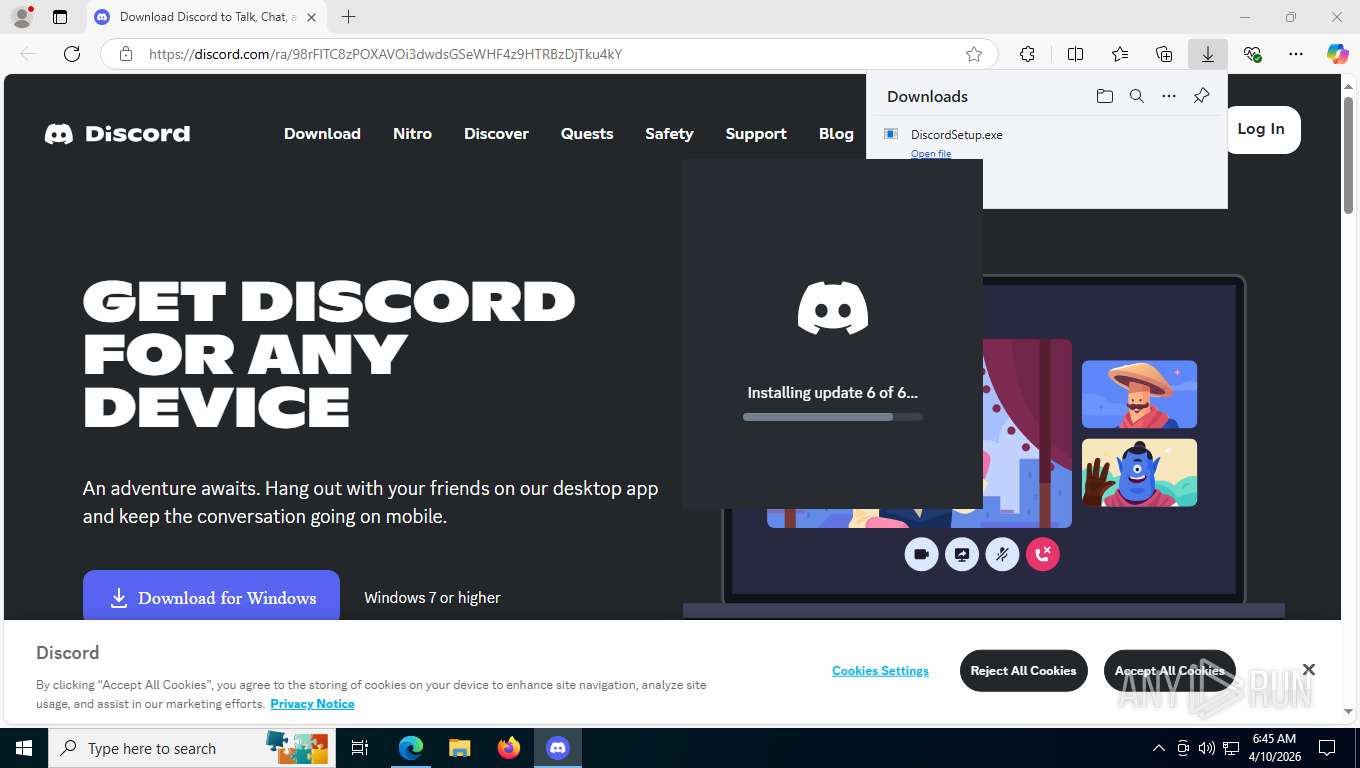Click Download for Windows button
This screenshot has height=768, width=1360.
click(211, 597)
